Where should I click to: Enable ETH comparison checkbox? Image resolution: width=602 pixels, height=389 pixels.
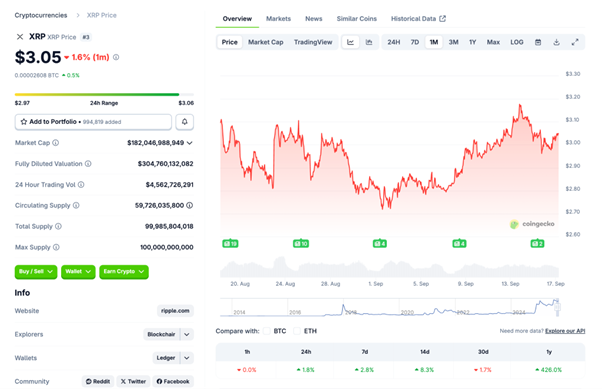297,331
